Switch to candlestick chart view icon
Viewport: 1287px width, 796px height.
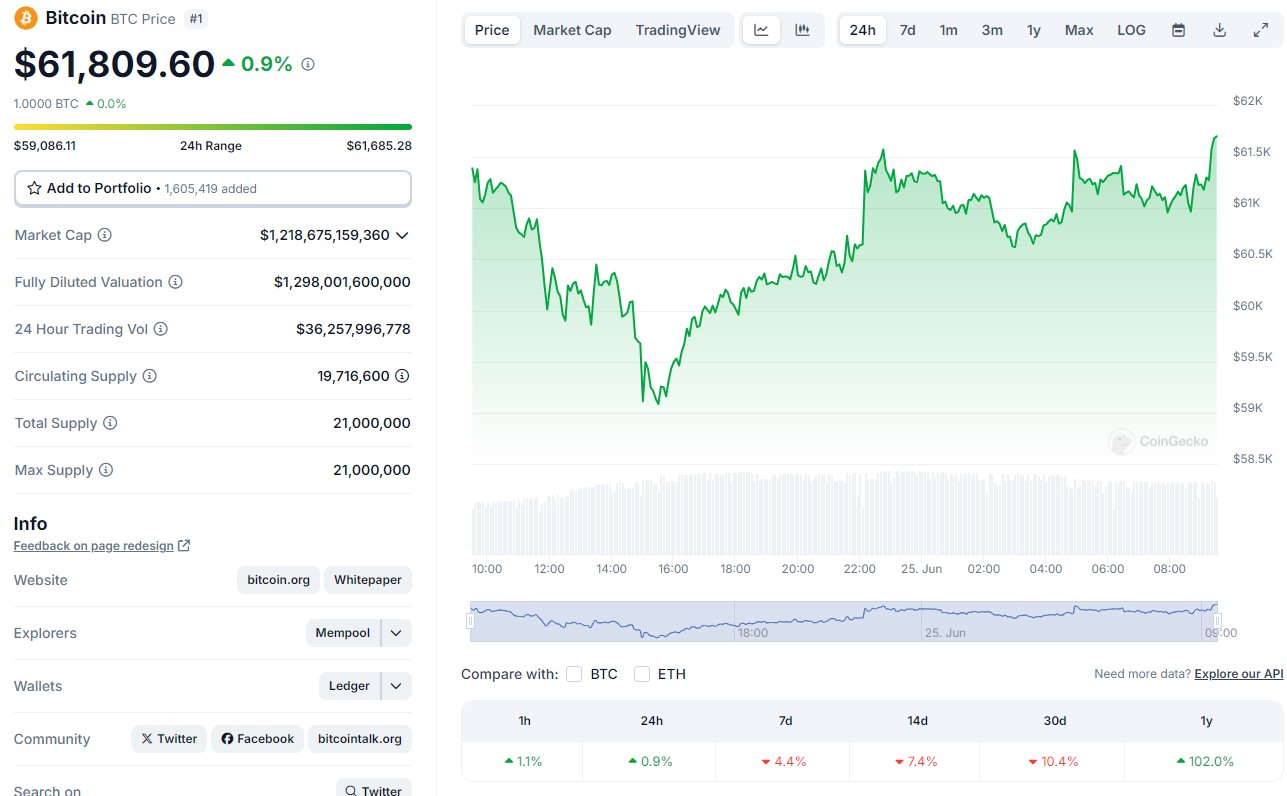(802, 30)
